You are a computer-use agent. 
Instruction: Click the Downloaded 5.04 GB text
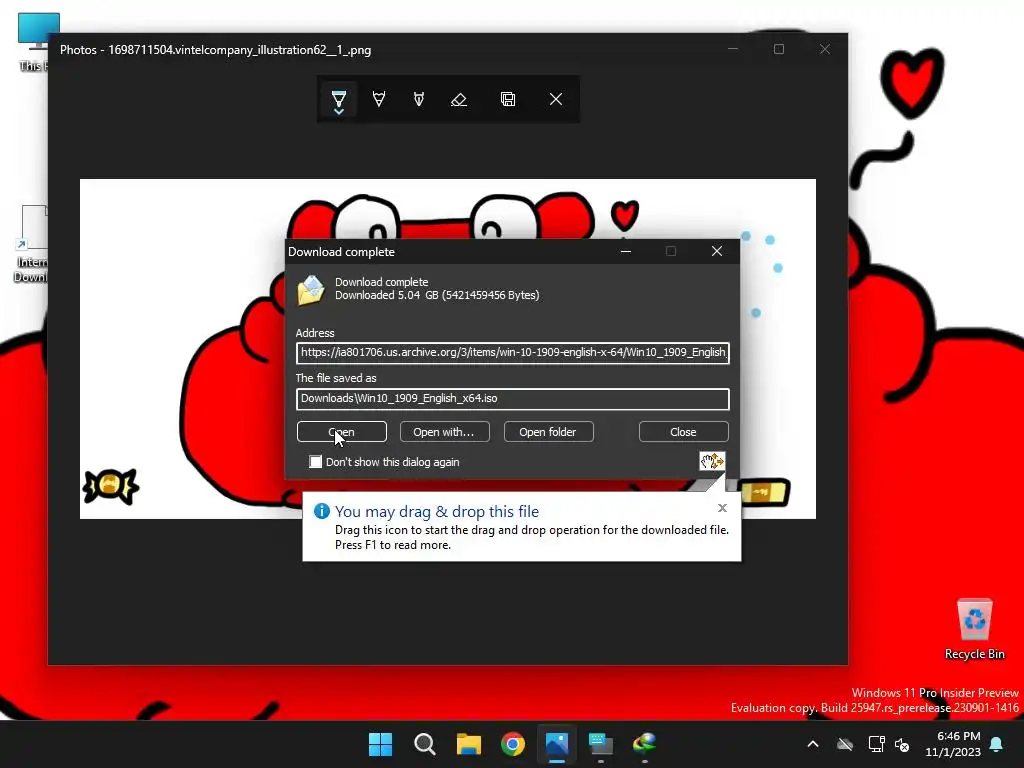437,295
